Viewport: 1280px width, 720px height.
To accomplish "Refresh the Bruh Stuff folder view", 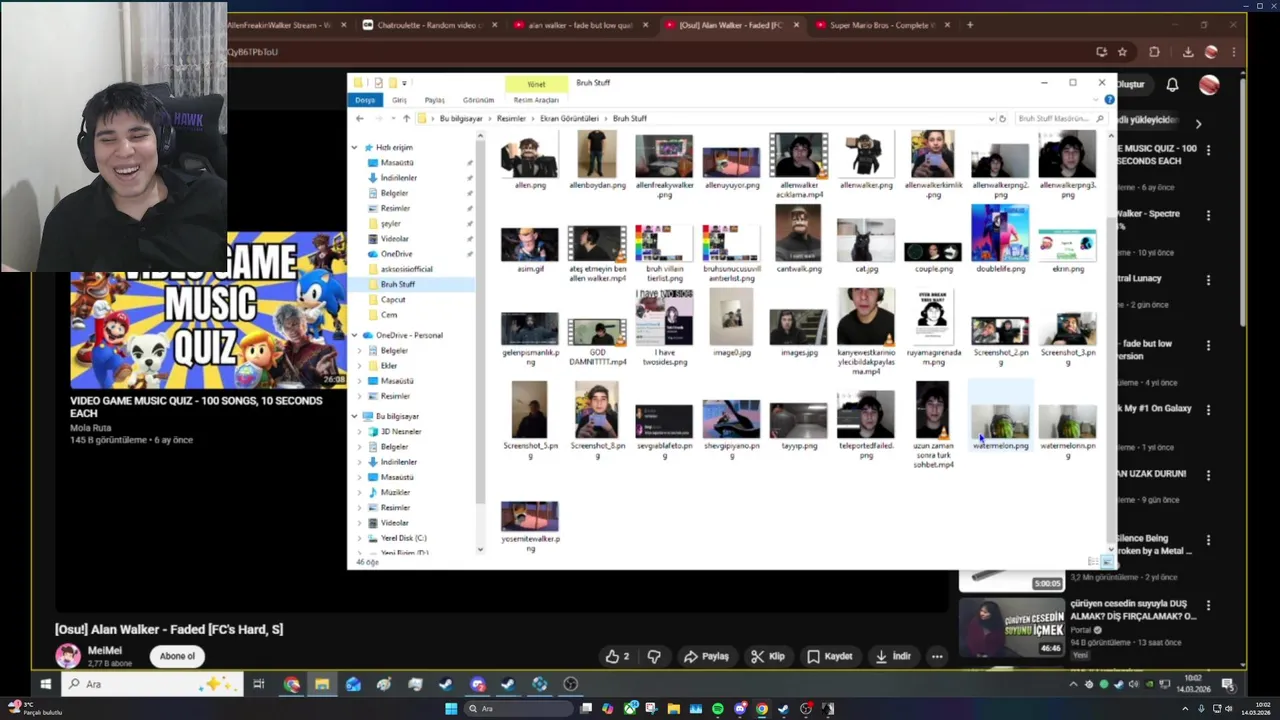I will (x=1002, y=118).
